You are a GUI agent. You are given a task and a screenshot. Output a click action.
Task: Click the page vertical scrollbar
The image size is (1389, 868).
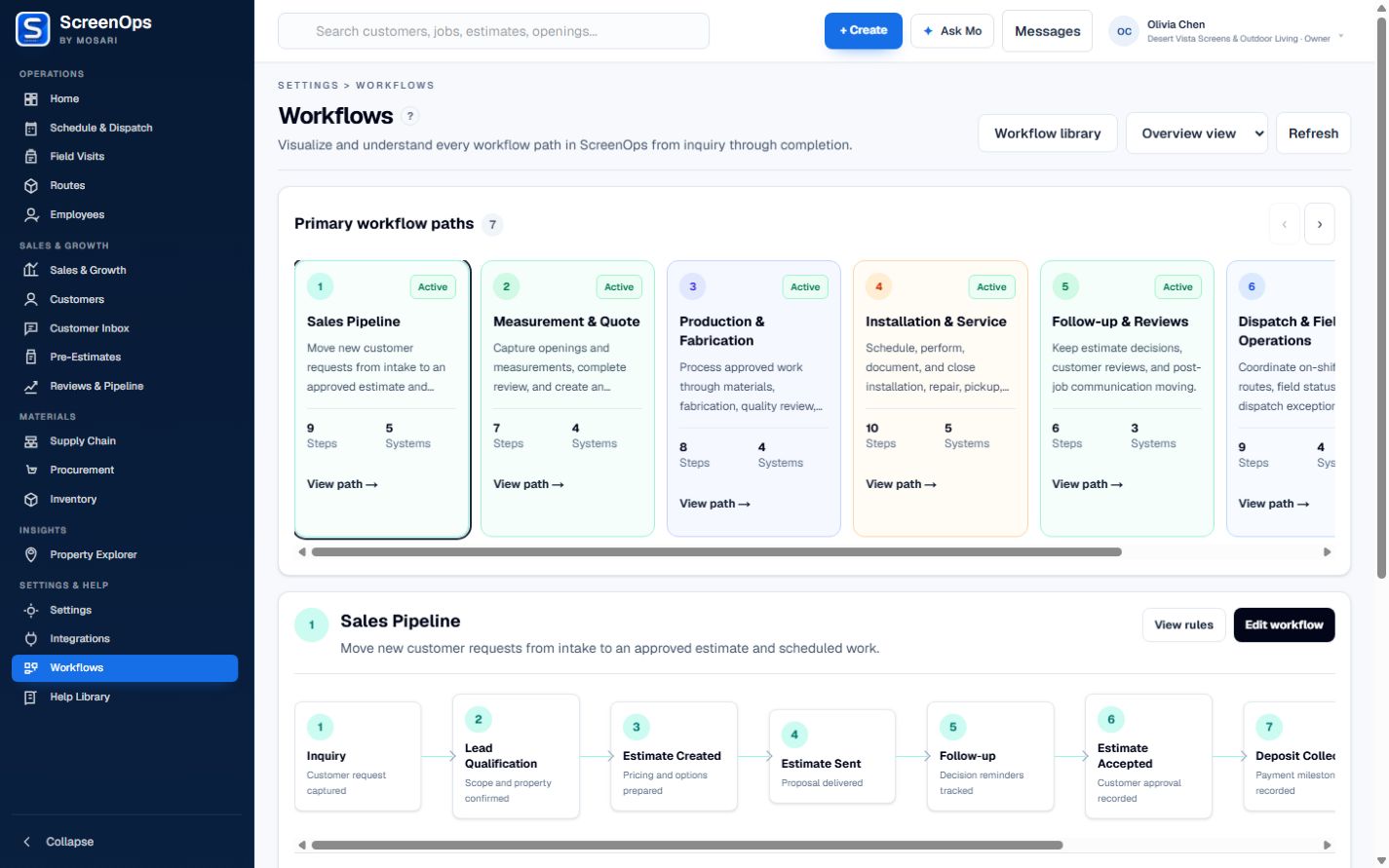(1380, 299)
